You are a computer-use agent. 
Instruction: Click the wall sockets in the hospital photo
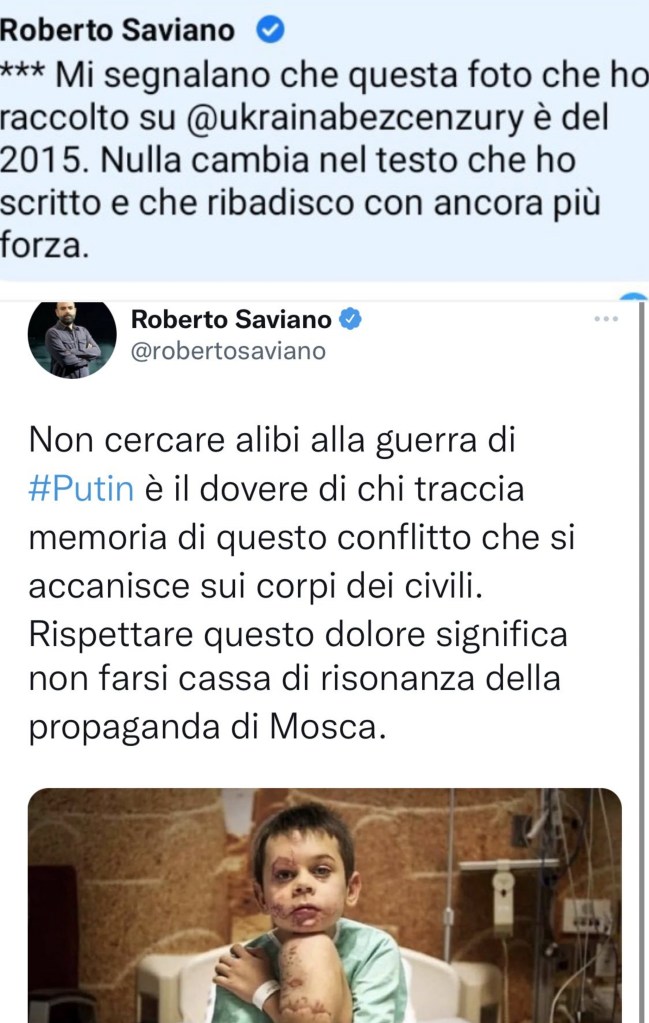(588, 917)
